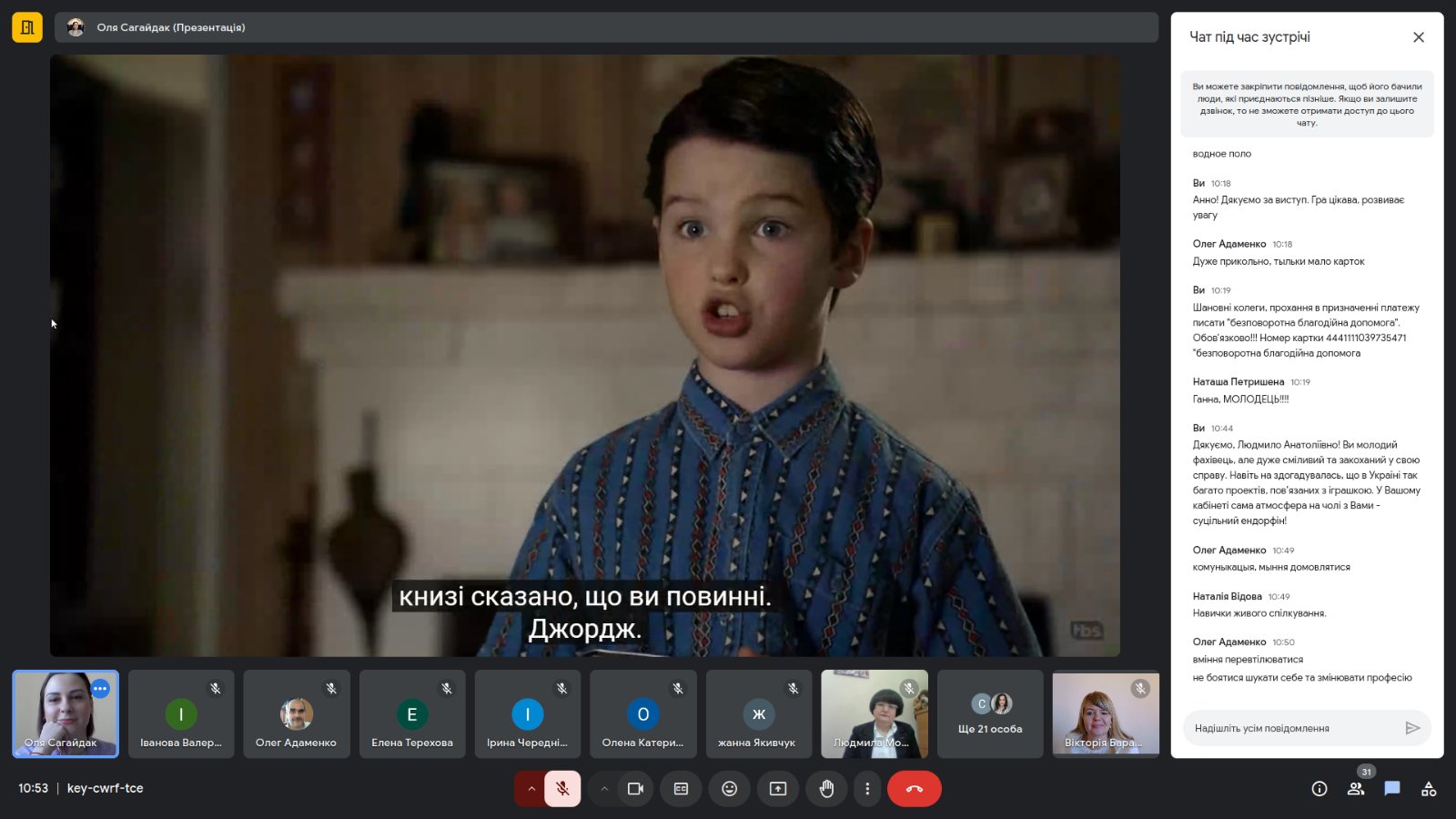Select Оля Сагайдак presentation tab
The image size is (1456, 819).
[606, 27]
